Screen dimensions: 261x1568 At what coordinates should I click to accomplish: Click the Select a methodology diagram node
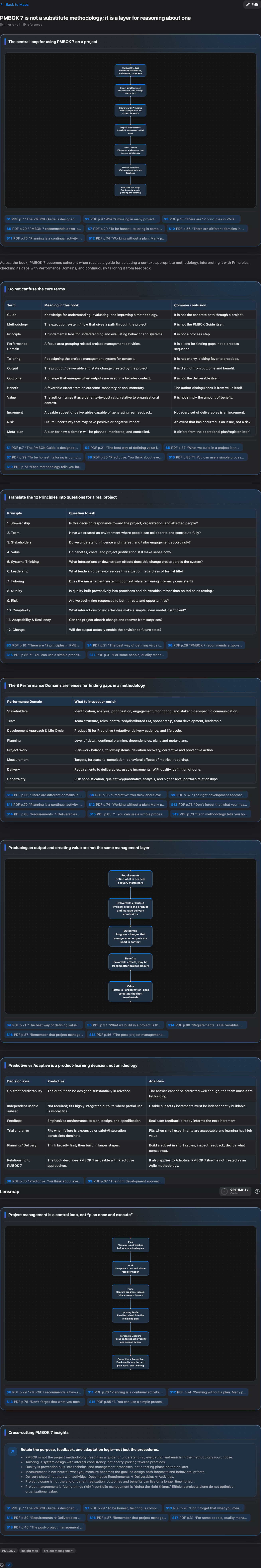click(130, 91)
